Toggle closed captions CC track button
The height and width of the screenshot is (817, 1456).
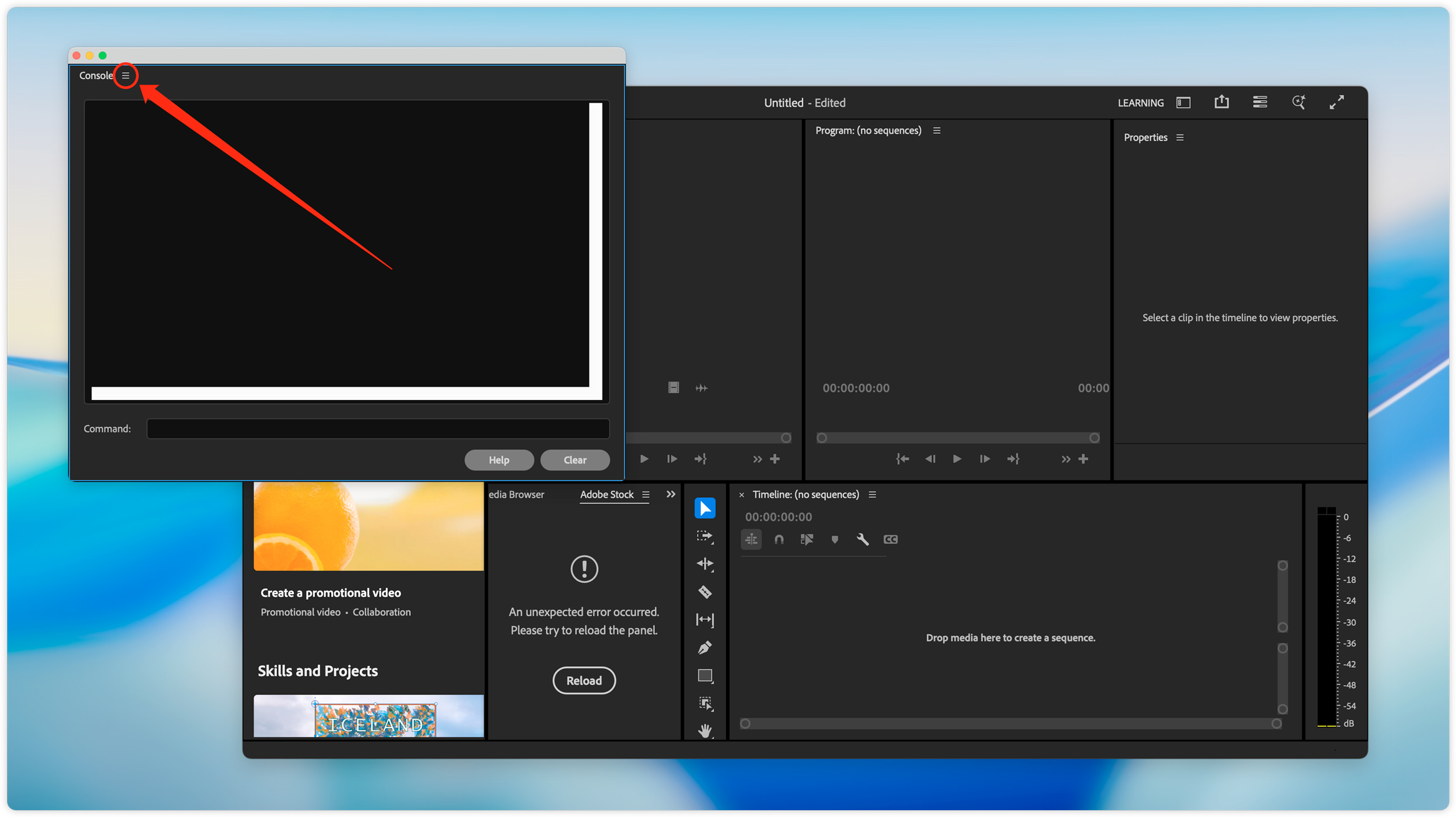[x=890, y=539]
